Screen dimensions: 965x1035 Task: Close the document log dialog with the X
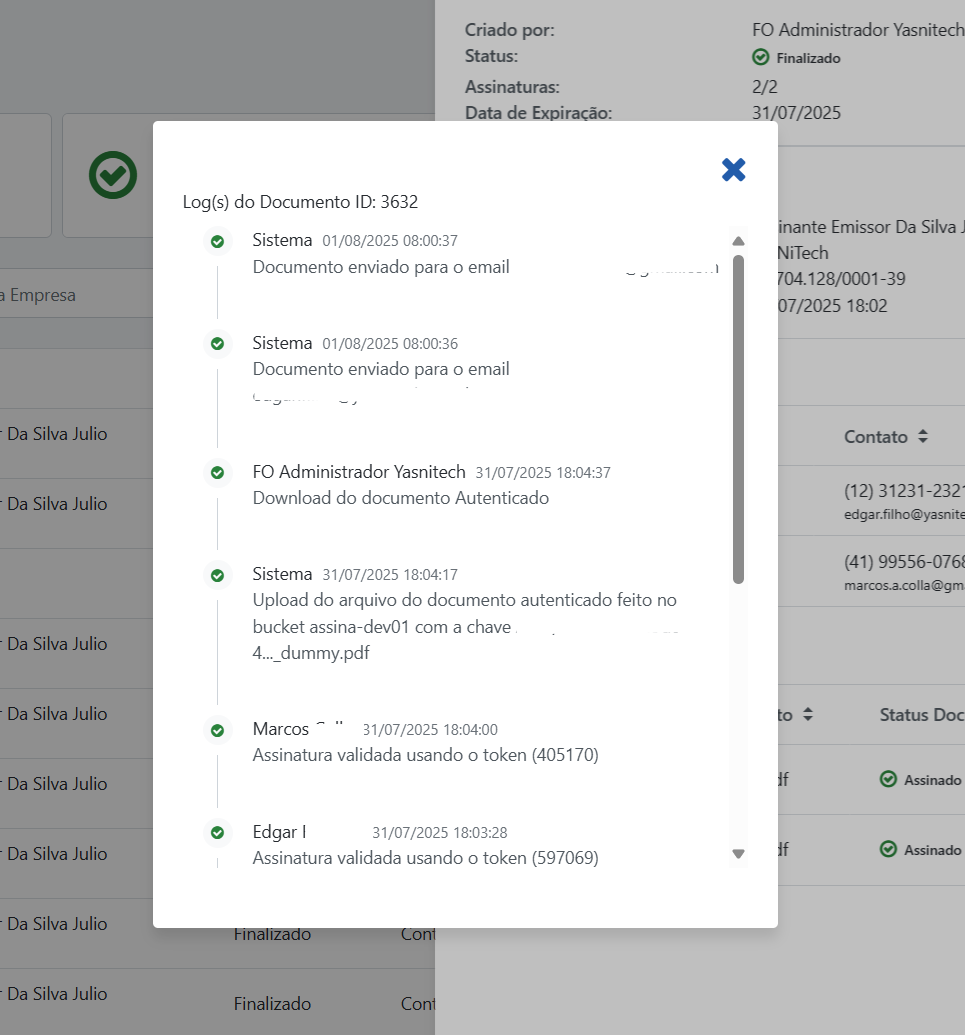click(734, 170)
